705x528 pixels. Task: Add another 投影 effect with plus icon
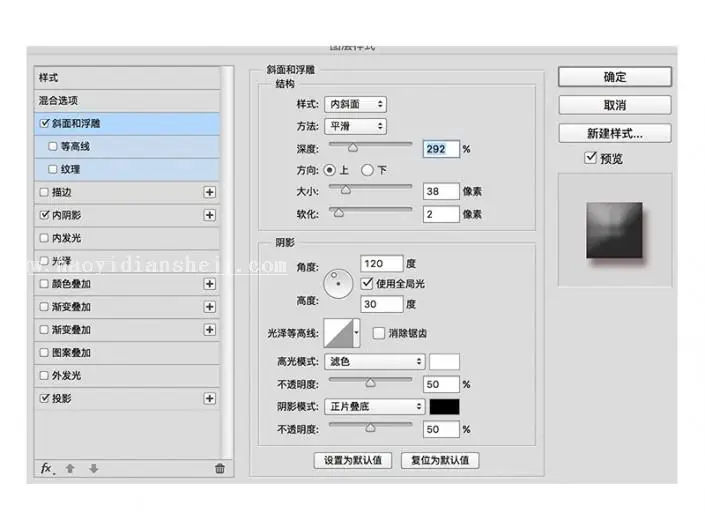pyautogui.click(x=209, y=399)
